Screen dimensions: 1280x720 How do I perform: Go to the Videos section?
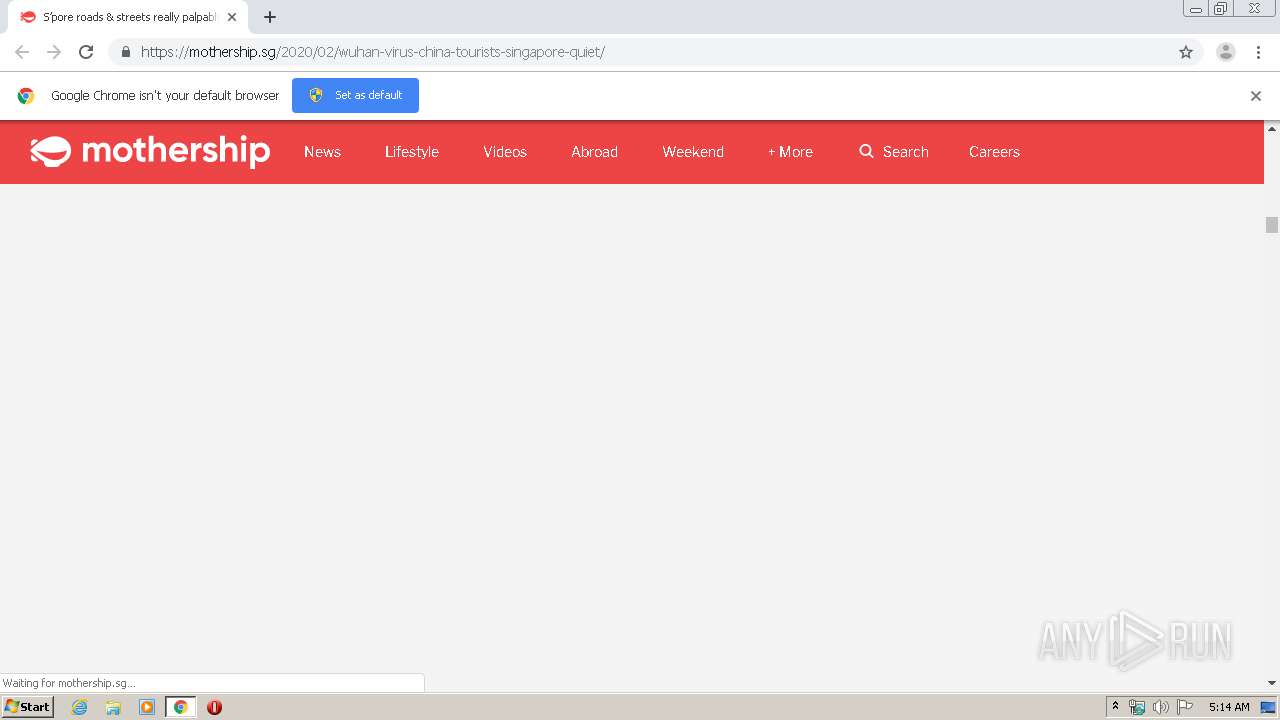click(505, 152)
